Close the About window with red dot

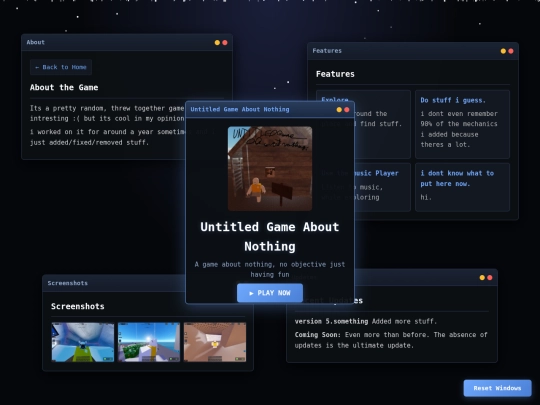coord(225,43)
